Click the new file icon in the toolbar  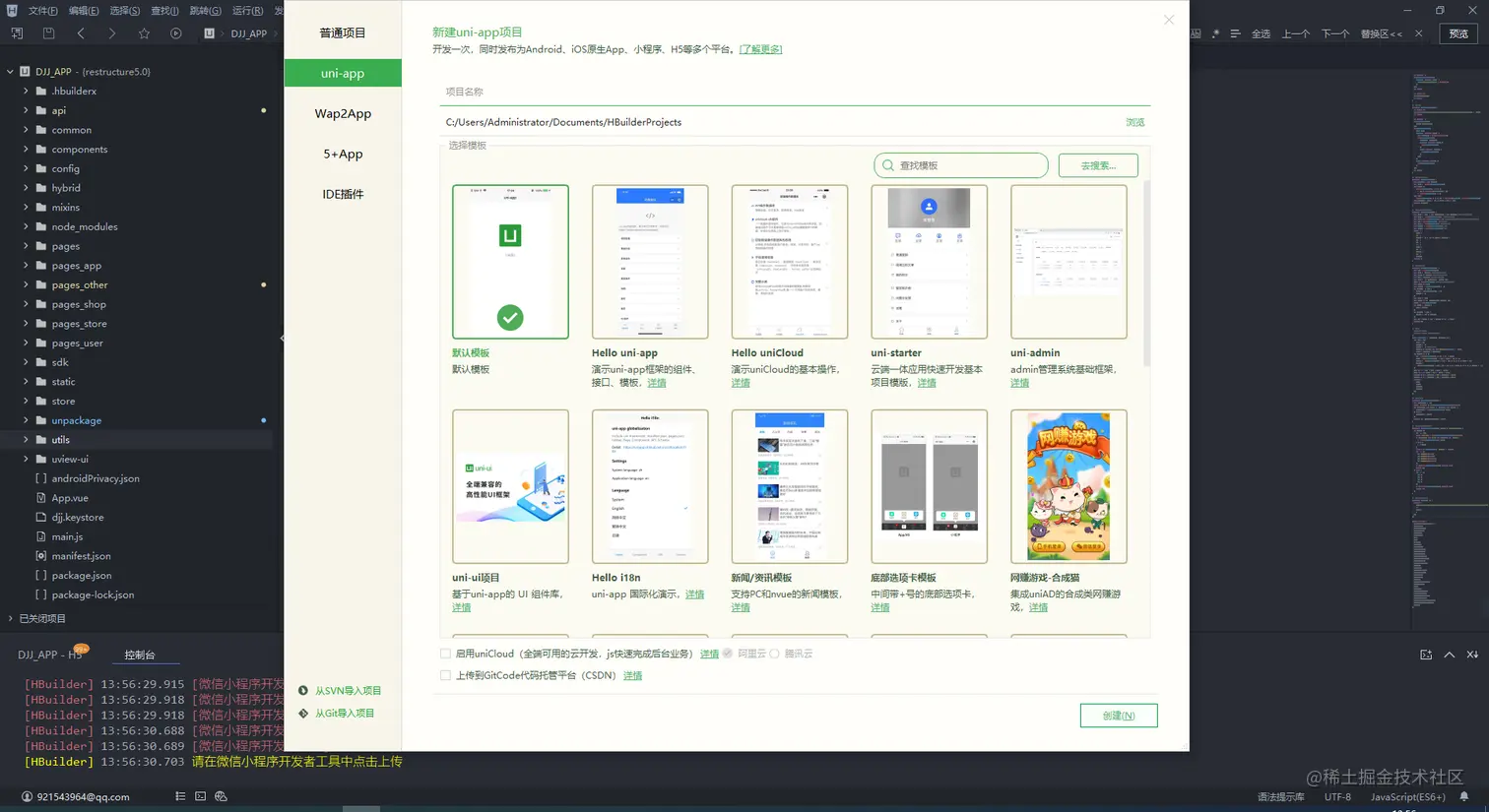click(17, 32)
